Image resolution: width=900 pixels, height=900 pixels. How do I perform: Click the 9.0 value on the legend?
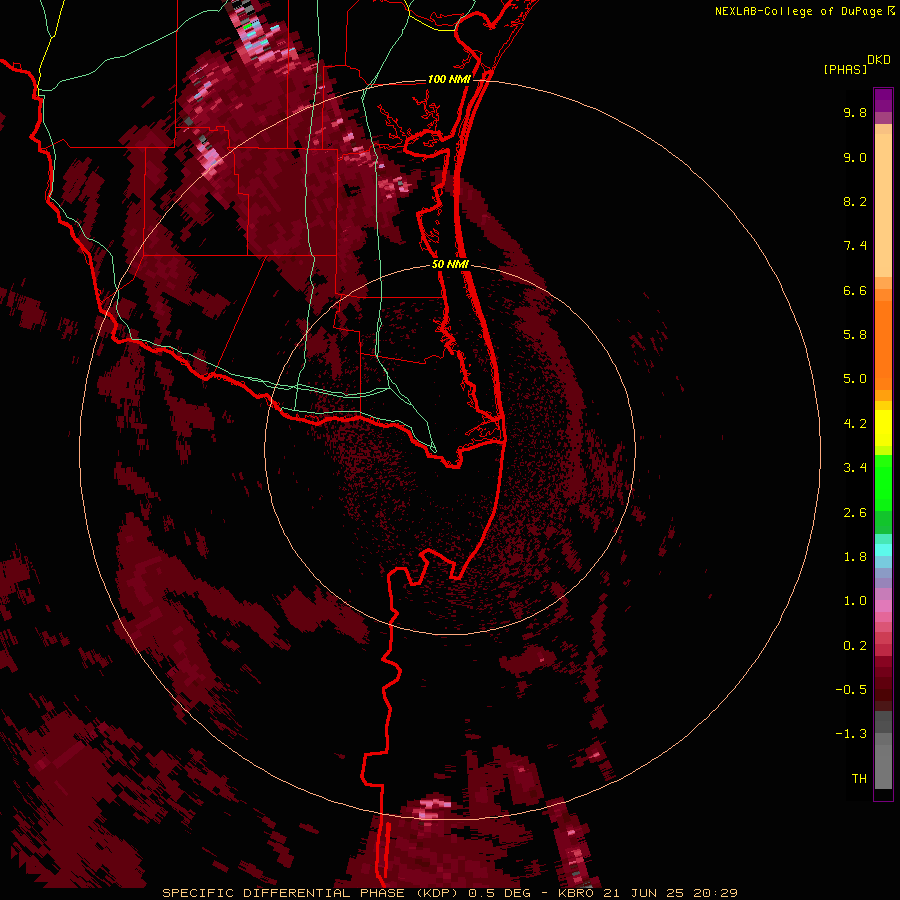tap(855, 157)
